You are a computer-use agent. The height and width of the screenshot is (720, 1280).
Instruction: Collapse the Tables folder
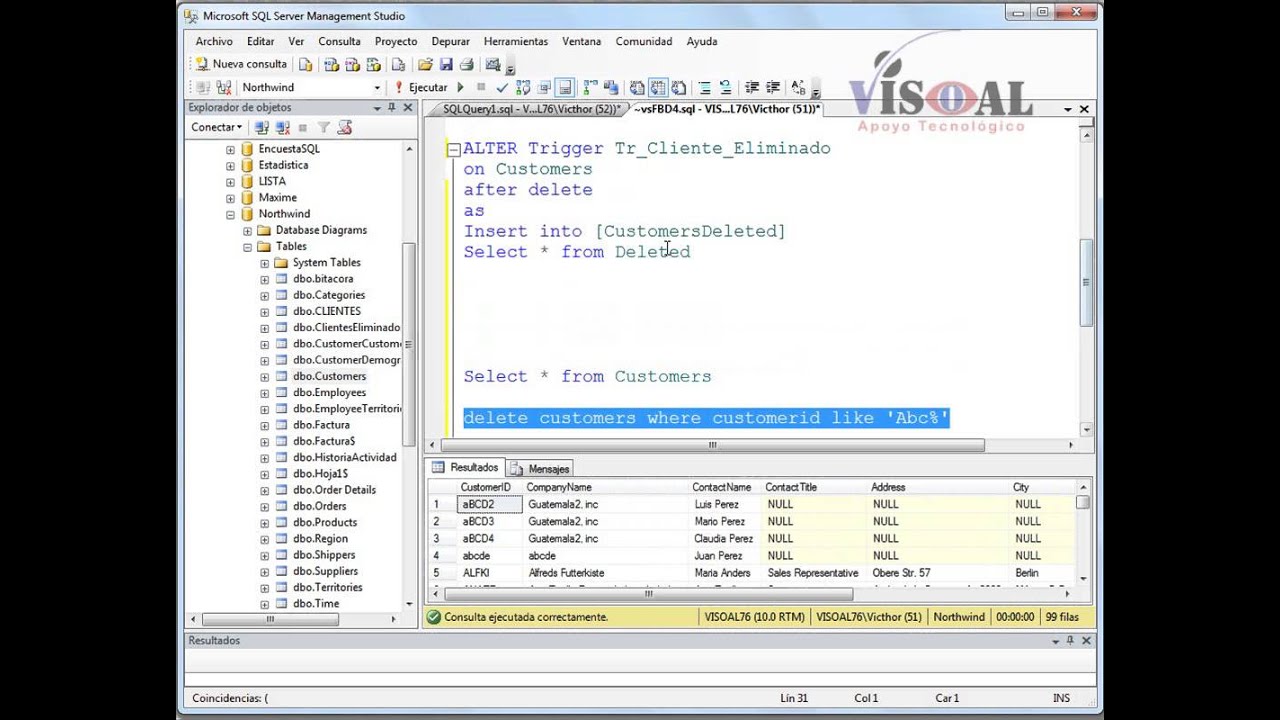(247, 246)
